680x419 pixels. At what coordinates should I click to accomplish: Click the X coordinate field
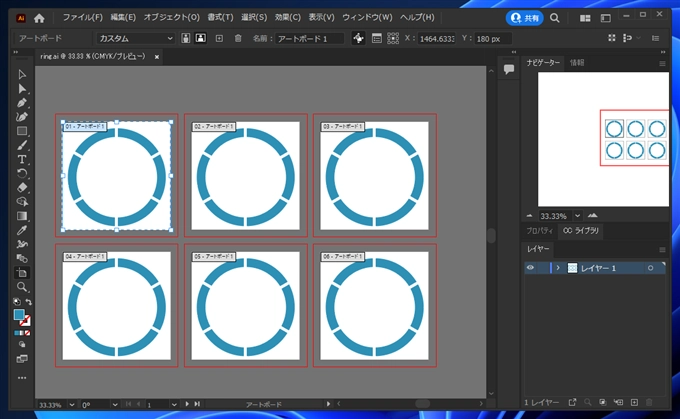pos(437,39)
